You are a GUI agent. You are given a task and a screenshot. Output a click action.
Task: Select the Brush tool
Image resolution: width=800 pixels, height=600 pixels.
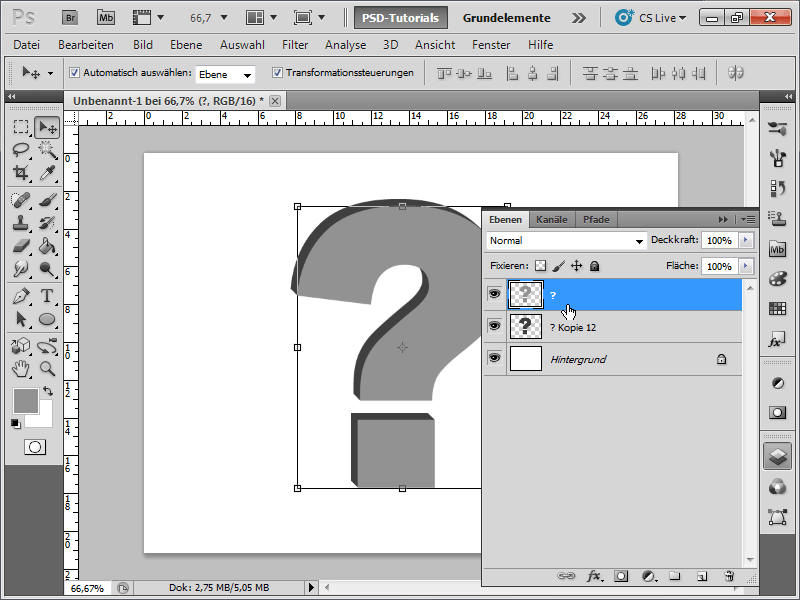point(47,200)
